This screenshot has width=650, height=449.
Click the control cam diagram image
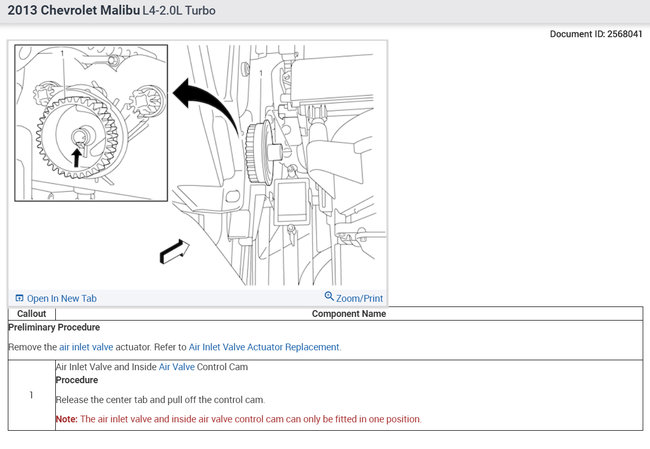(x=198, y=165)
